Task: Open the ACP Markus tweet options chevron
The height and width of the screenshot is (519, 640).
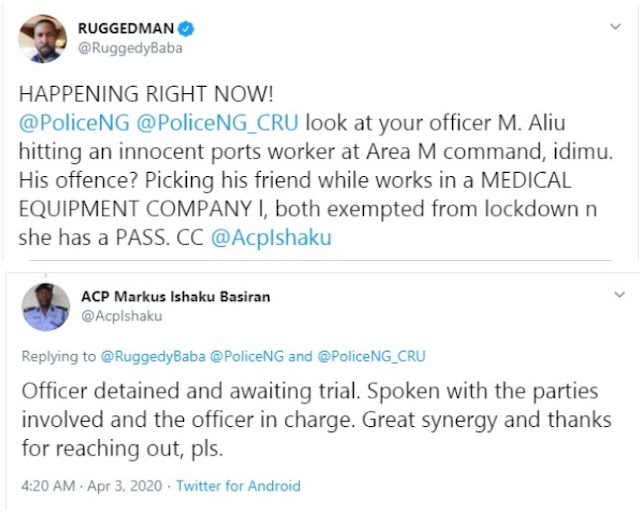Action: [620, 294]
